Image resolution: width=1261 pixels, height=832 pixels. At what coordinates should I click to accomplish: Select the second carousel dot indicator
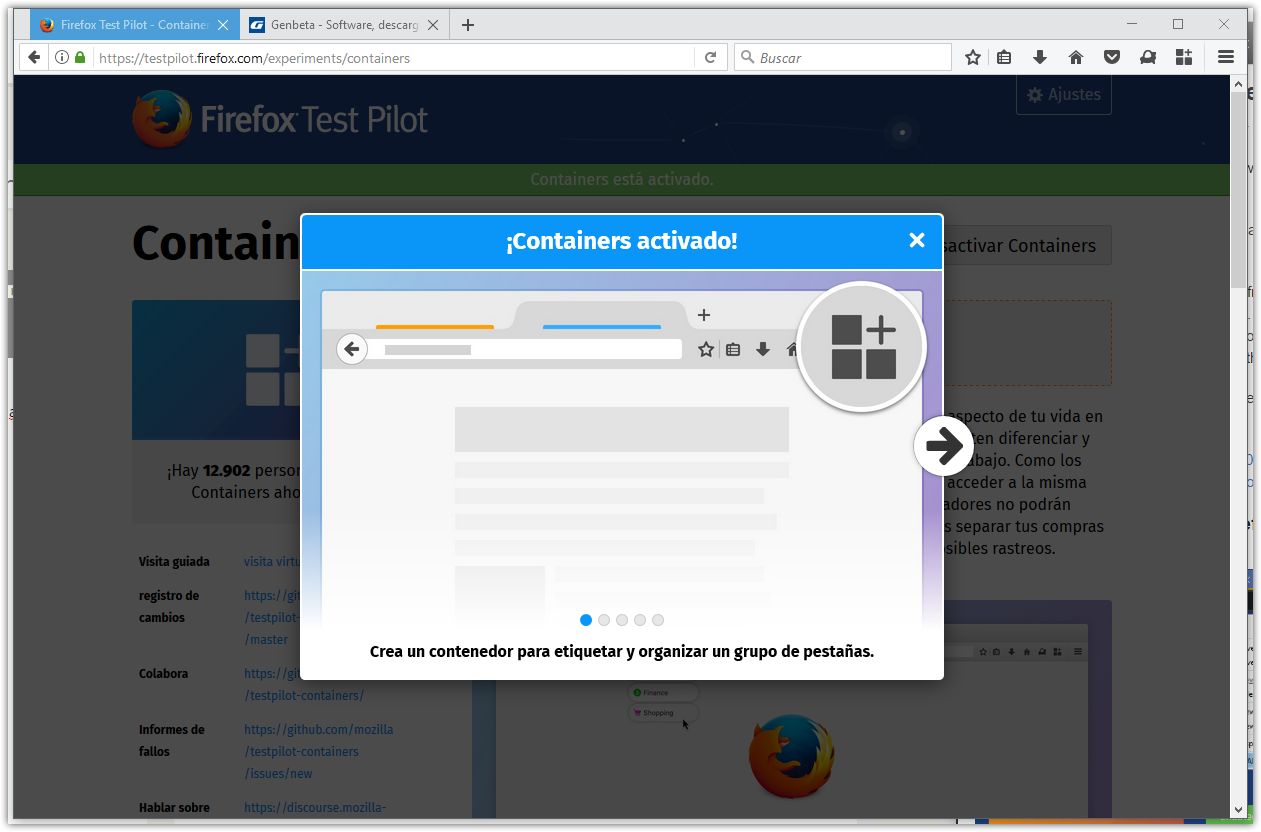(x=604, y=620)
